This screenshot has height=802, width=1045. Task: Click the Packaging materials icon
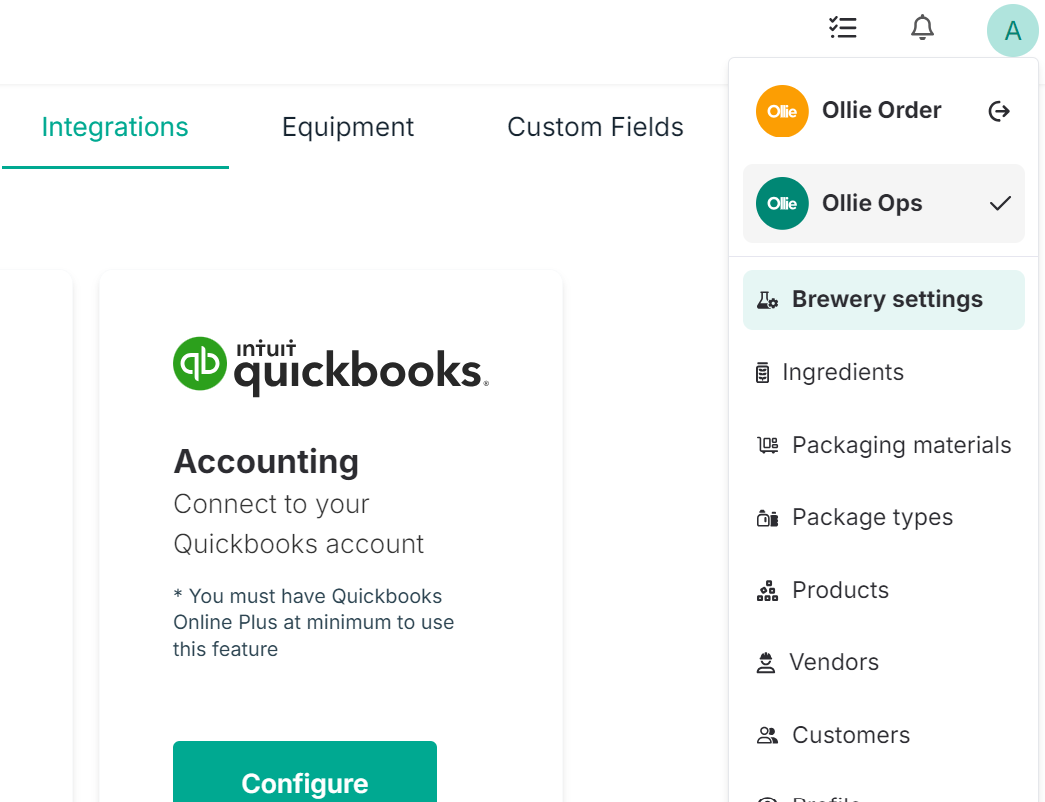[x=767, y=445]
